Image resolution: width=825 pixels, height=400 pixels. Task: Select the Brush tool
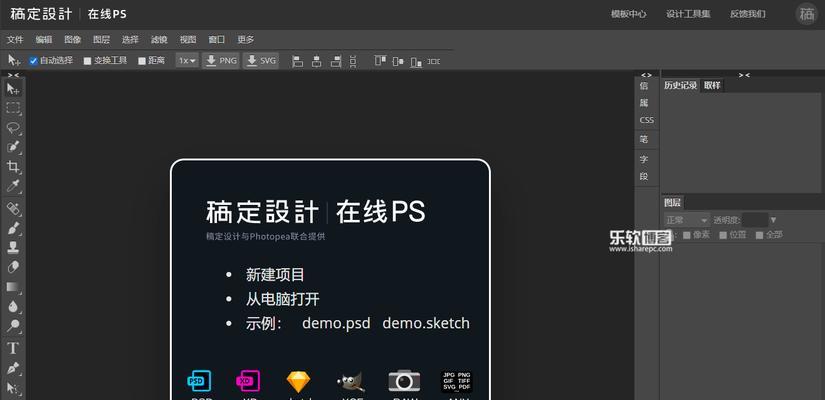[13, 228]
